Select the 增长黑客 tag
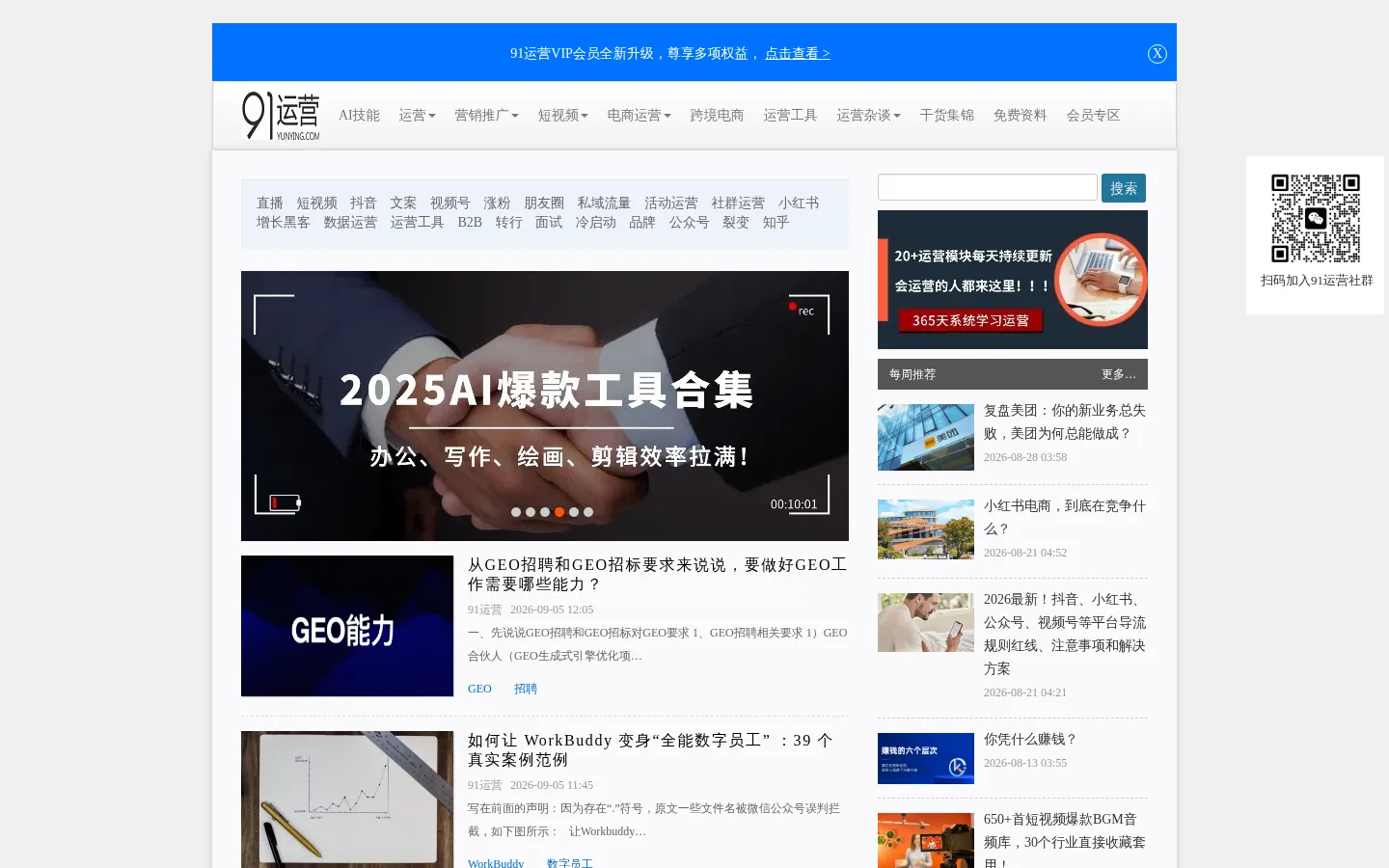The image size is (1389, 868). (x=284, y=223)
